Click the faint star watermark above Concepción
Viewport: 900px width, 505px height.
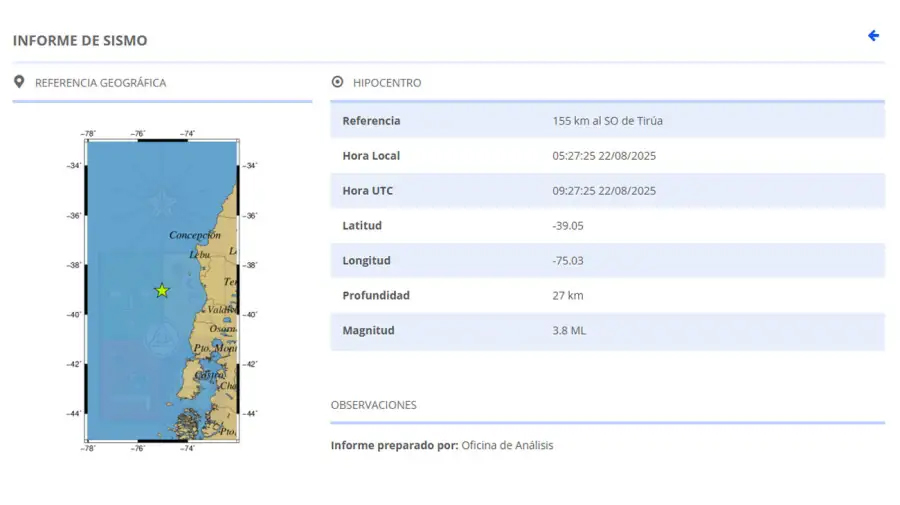(160, 203)
